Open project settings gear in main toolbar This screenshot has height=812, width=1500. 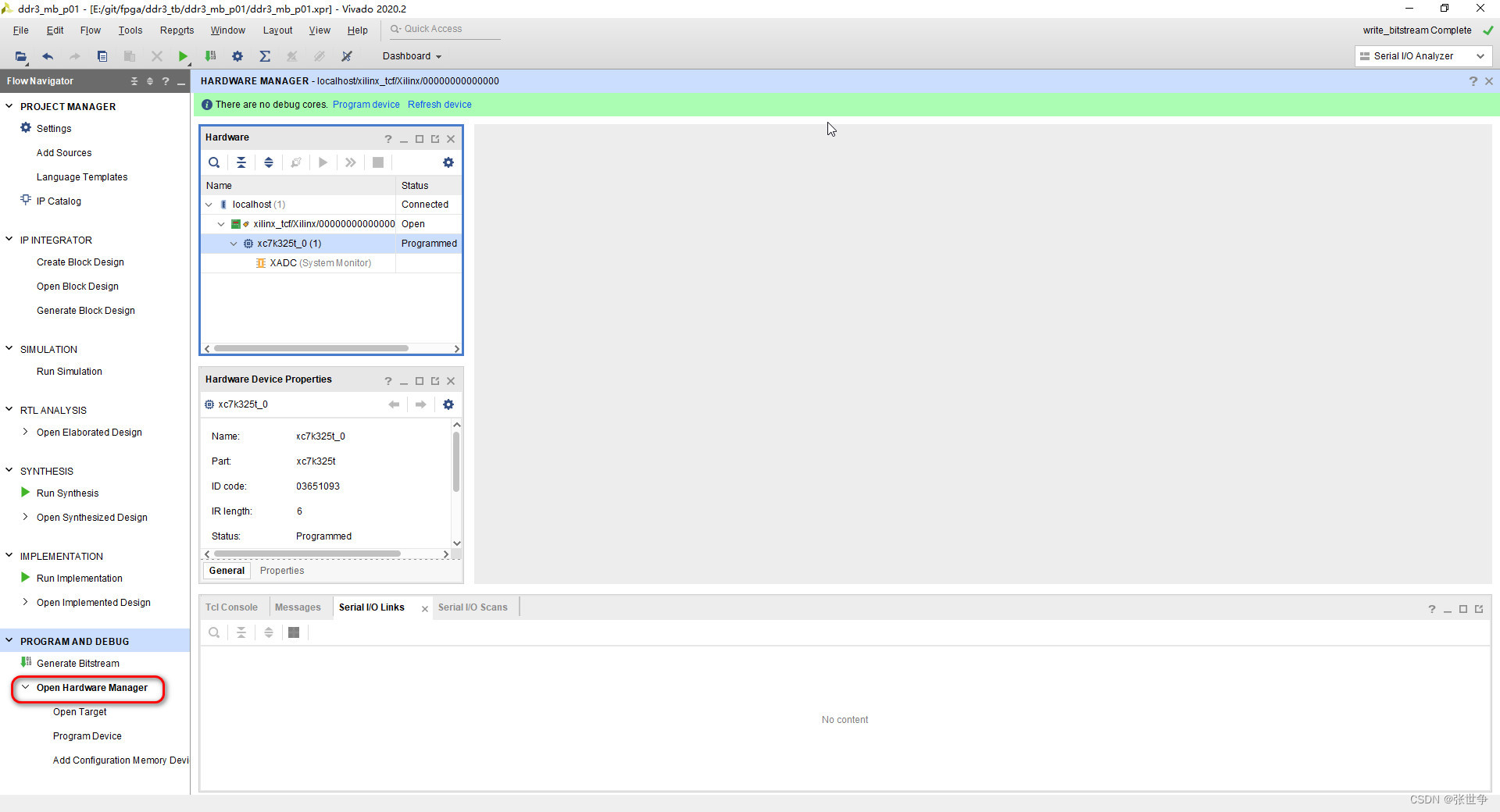[x=237, y=56]
